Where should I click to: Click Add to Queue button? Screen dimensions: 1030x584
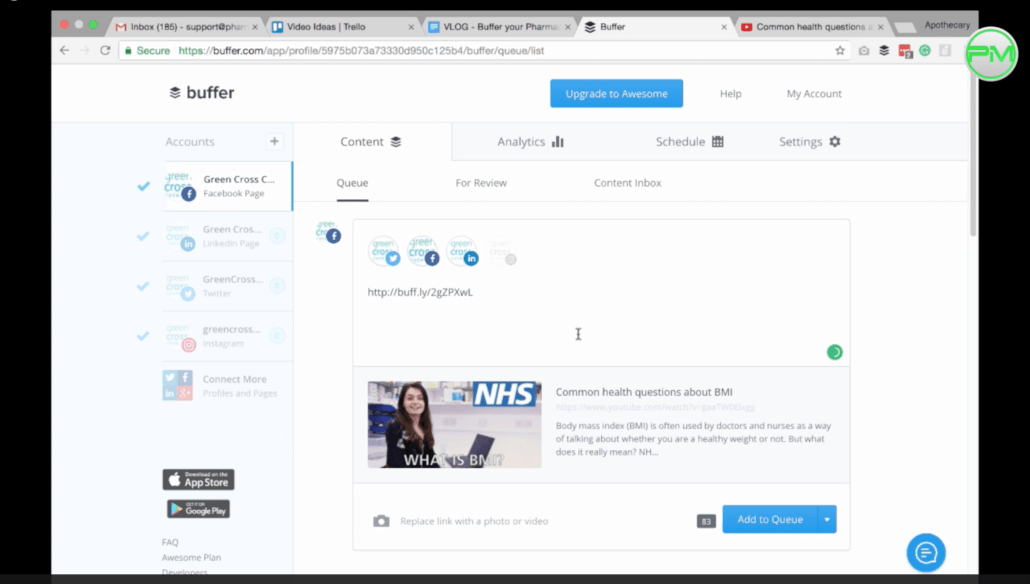[770, 519]
